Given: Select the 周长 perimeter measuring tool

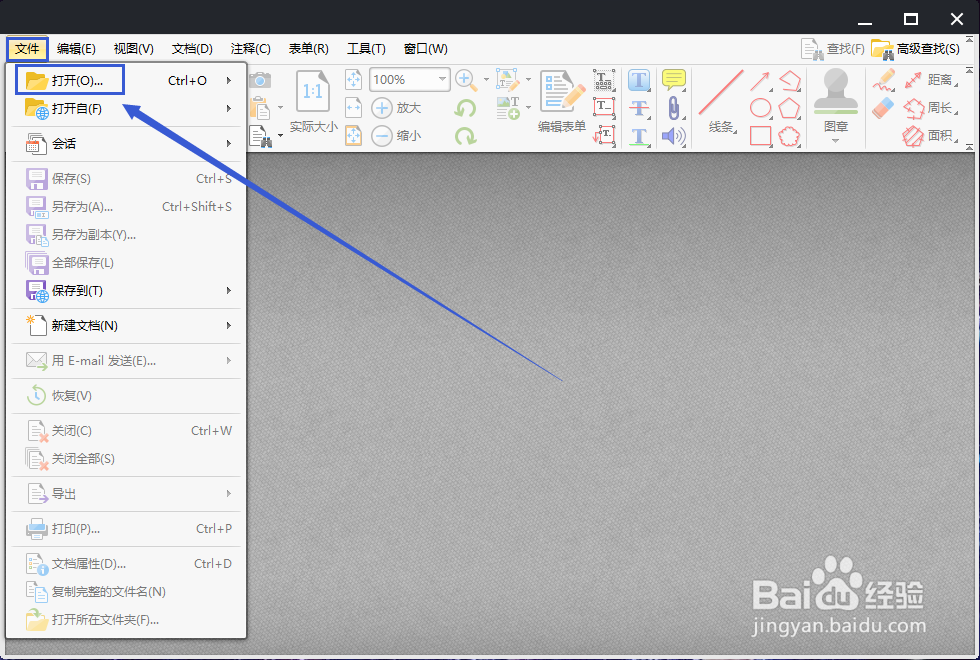Looking at the screenshot, I should click(931, 108).
